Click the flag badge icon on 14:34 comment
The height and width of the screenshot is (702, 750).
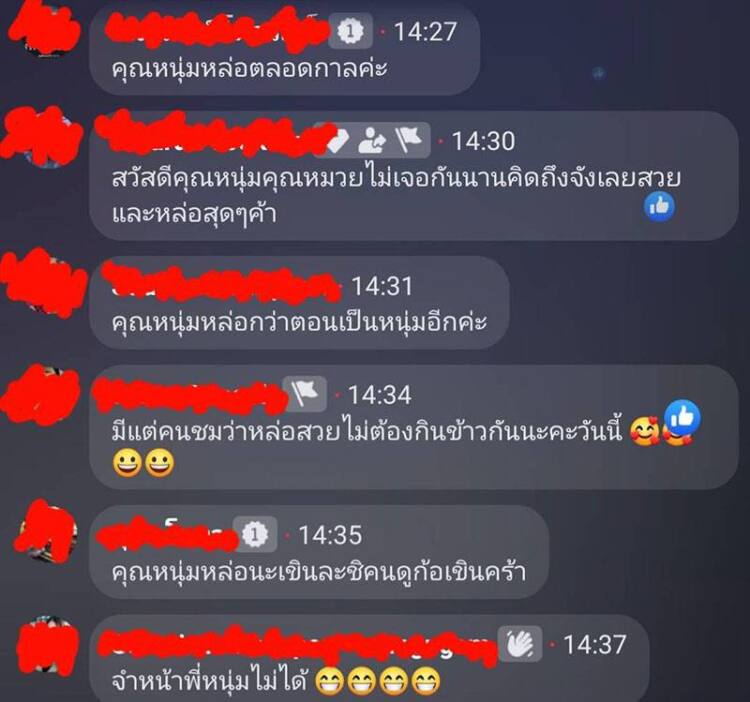[305, 394]
